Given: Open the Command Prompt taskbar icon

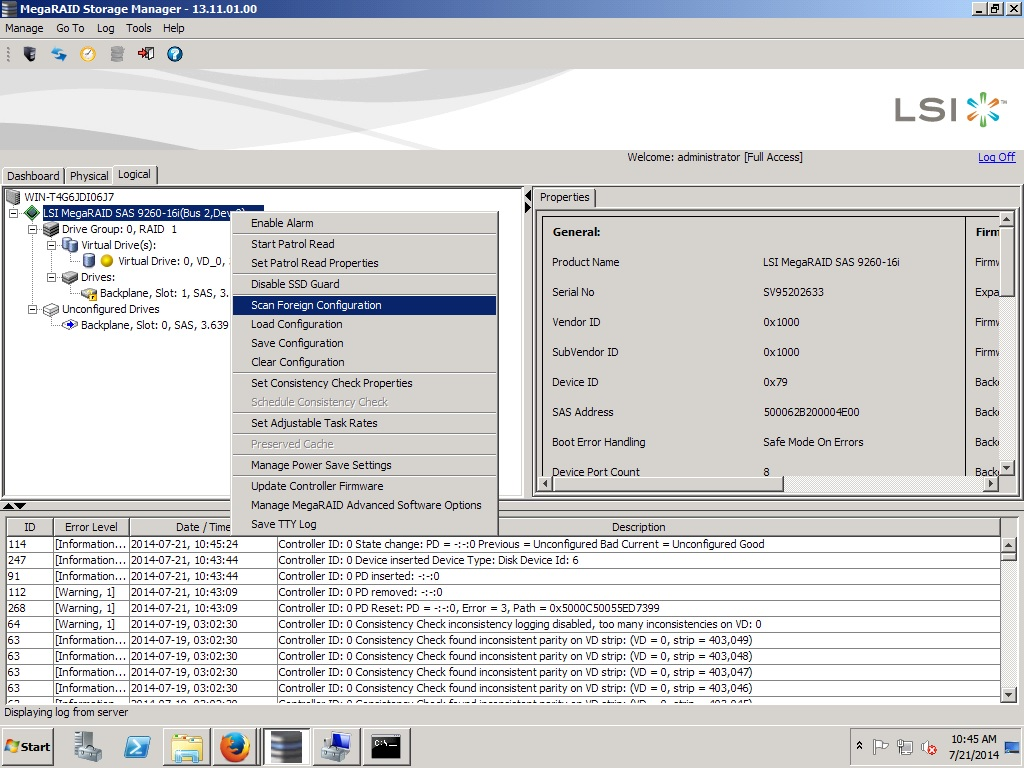Looking at the screenshot, I should 386,746.
